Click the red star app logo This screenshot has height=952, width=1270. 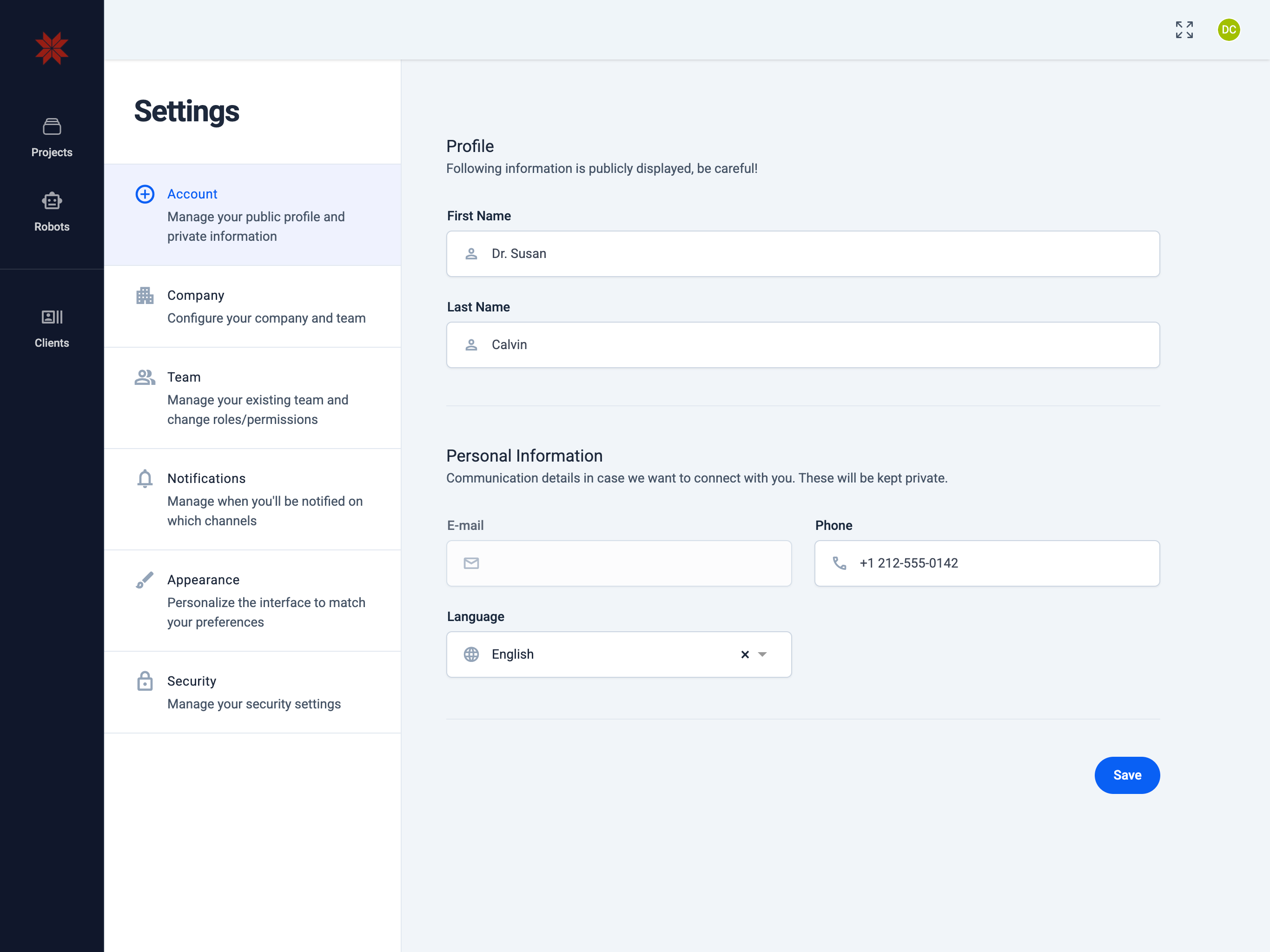pyautogui.click(x=52, y=48)
